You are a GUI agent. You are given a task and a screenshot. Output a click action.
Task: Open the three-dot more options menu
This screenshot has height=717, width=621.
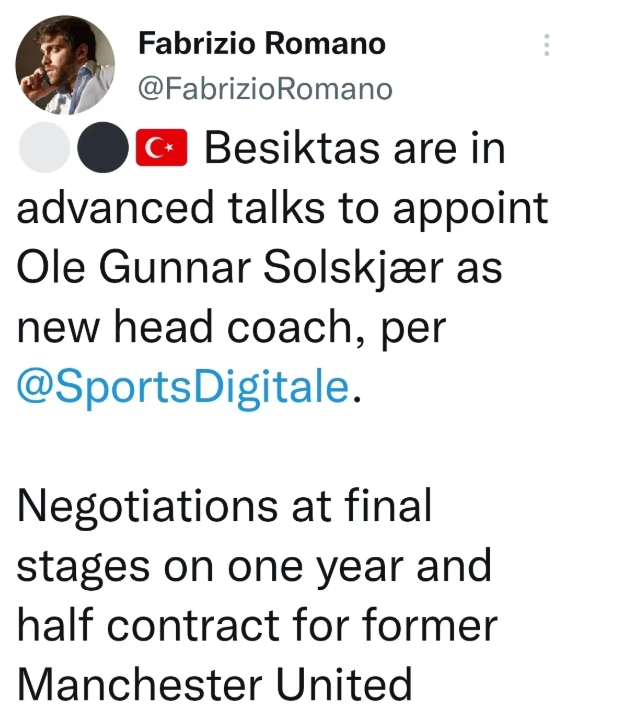click(546, 45)
